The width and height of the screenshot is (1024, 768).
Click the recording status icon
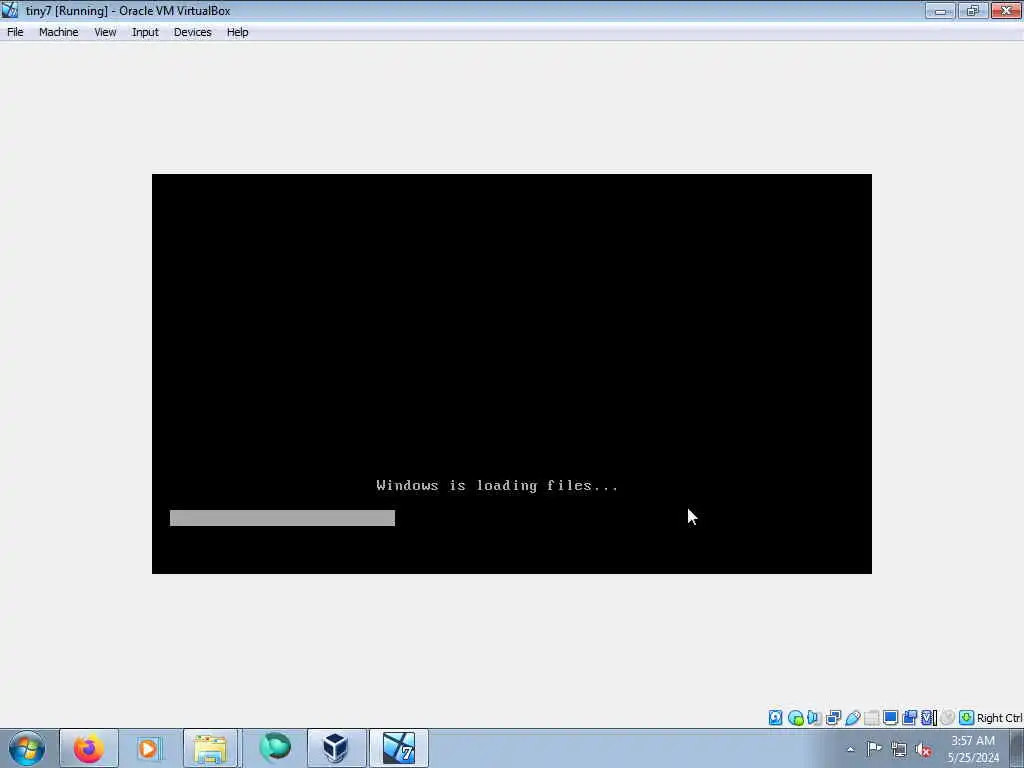click(909, 718)
